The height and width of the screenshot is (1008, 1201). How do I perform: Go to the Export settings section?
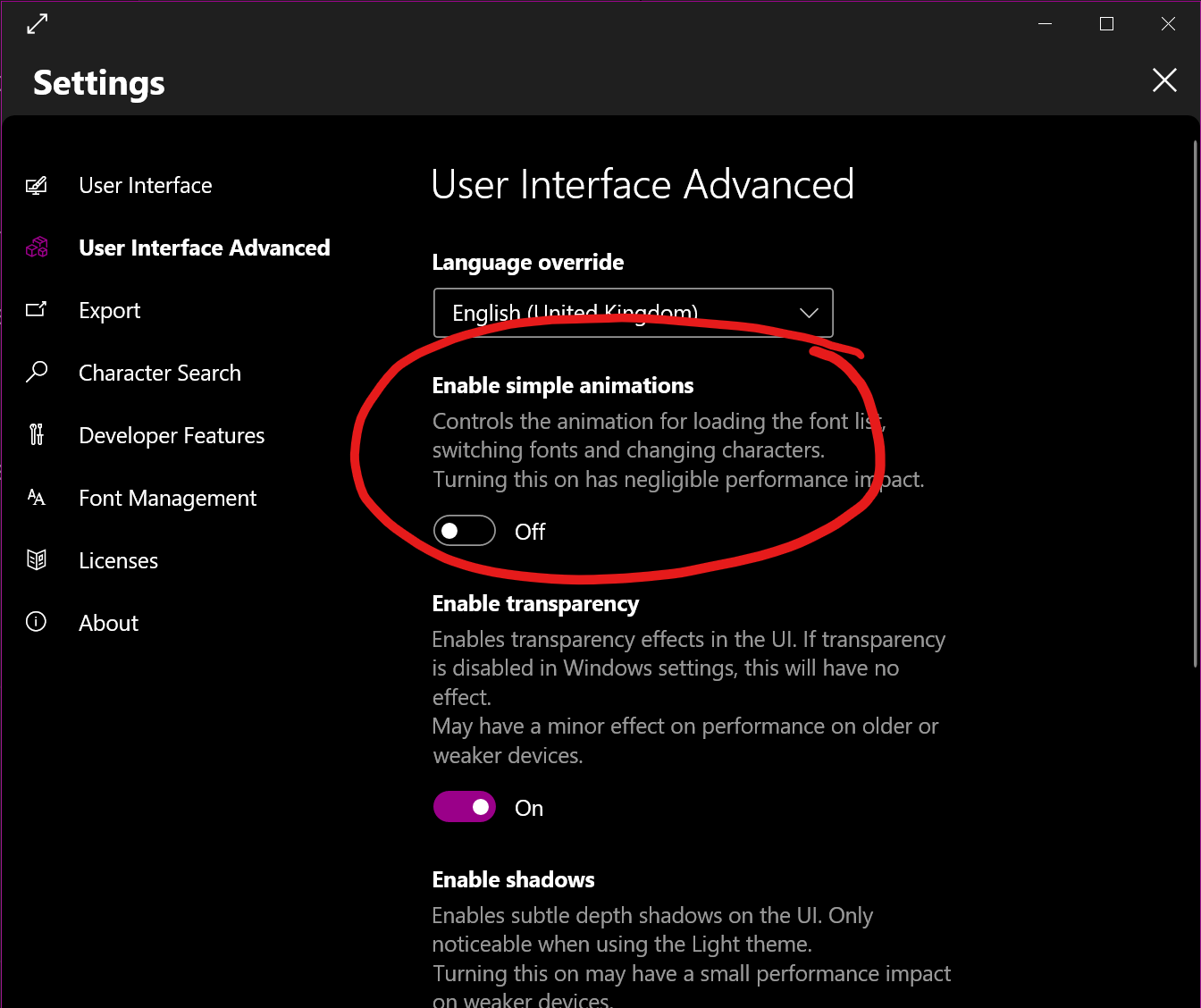(109, 311)
